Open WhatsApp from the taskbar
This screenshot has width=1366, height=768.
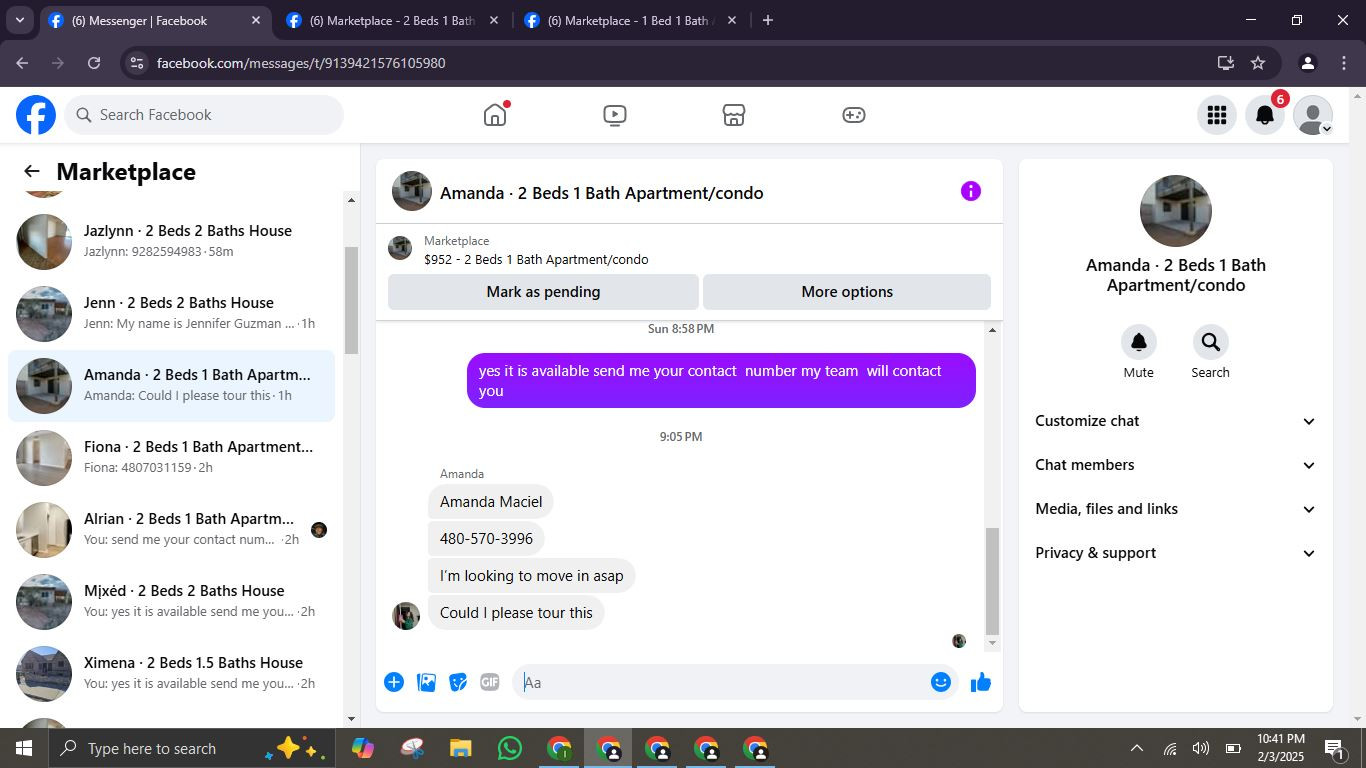click(510, 748)
